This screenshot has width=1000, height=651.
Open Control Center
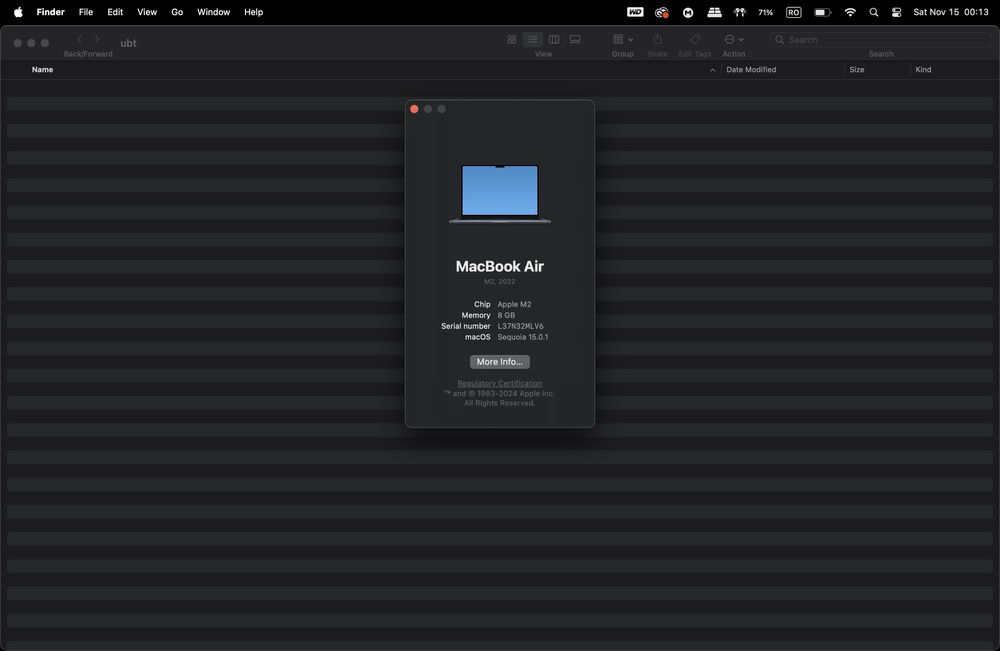(x=896, y=12)
